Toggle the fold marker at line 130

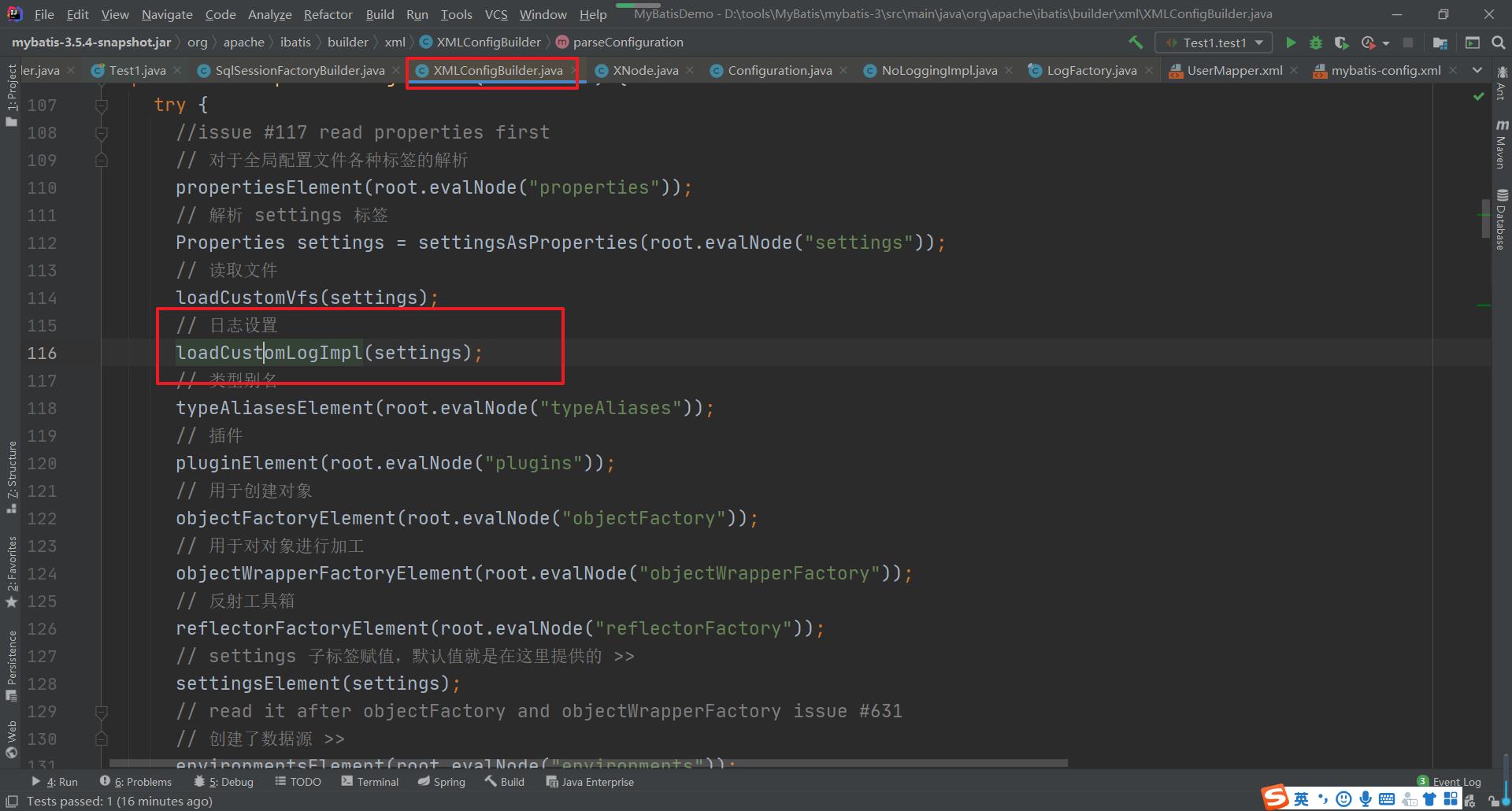101,739
